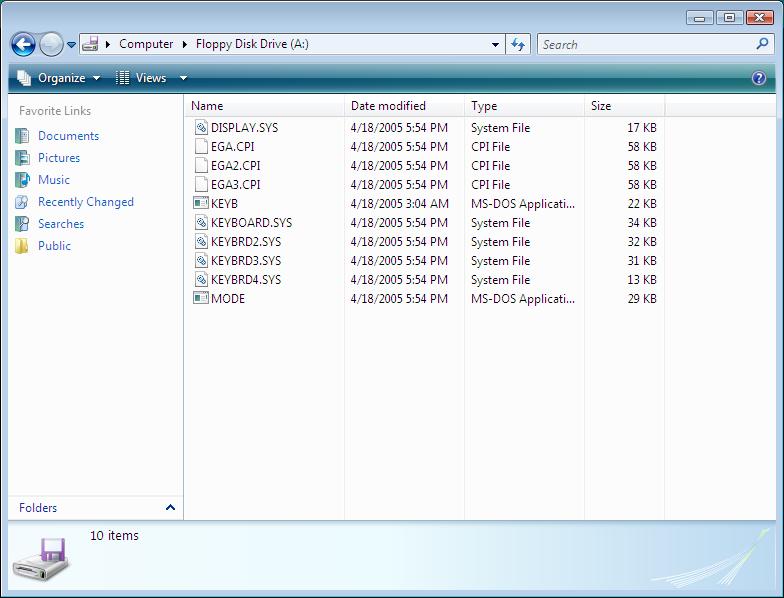This screenshot has height=598, width=784.
Task: Open the address bar previous locations dropdown
Action: [x=495, y=44]
